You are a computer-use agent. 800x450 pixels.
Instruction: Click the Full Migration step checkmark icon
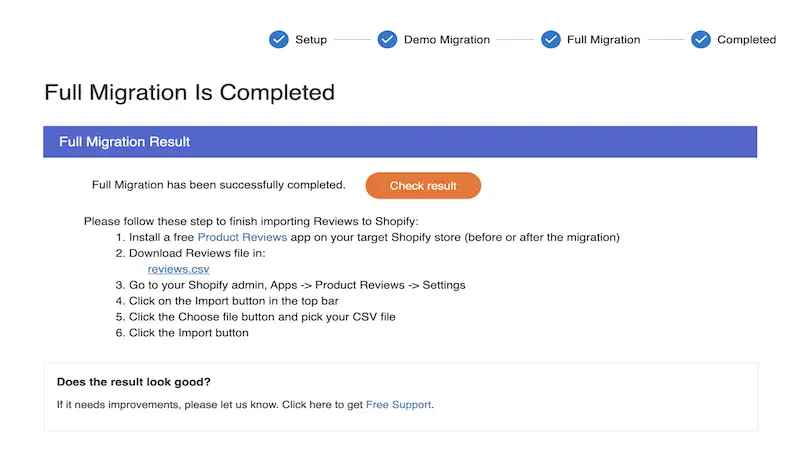tap(551, 40)
